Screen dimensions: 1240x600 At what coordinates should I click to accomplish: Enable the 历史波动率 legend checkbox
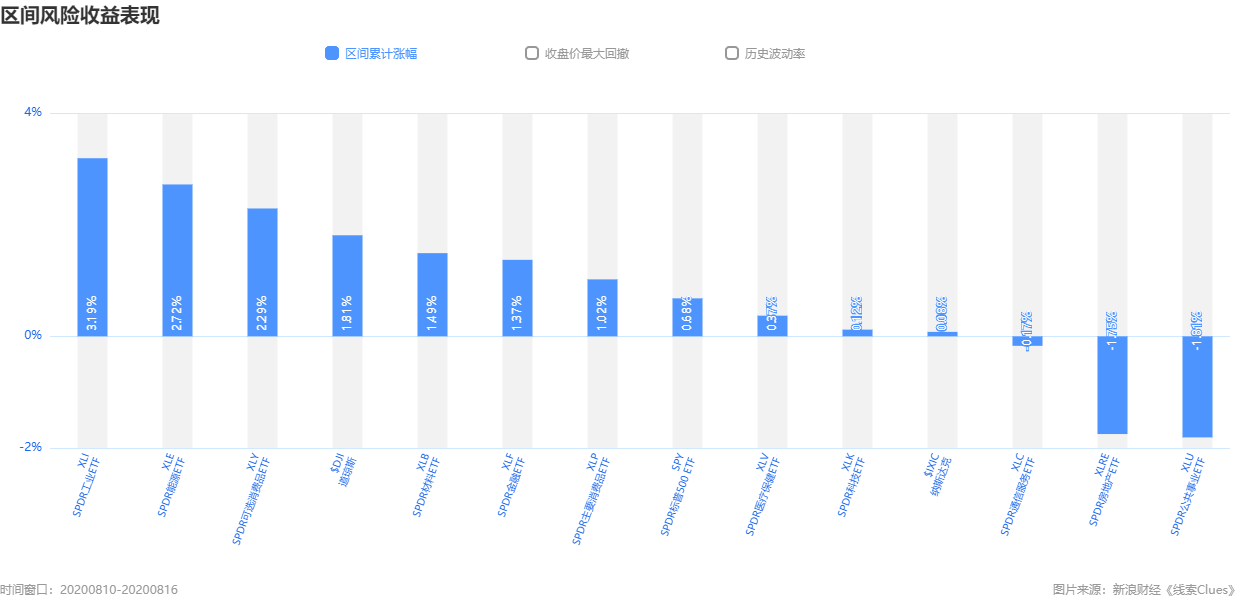[732, 53]
